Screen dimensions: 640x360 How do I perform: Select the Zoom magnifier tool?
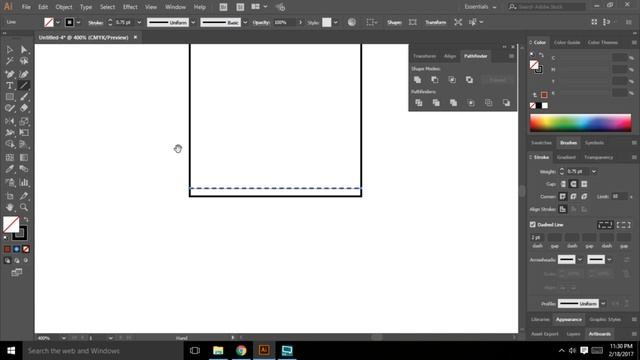24,207
